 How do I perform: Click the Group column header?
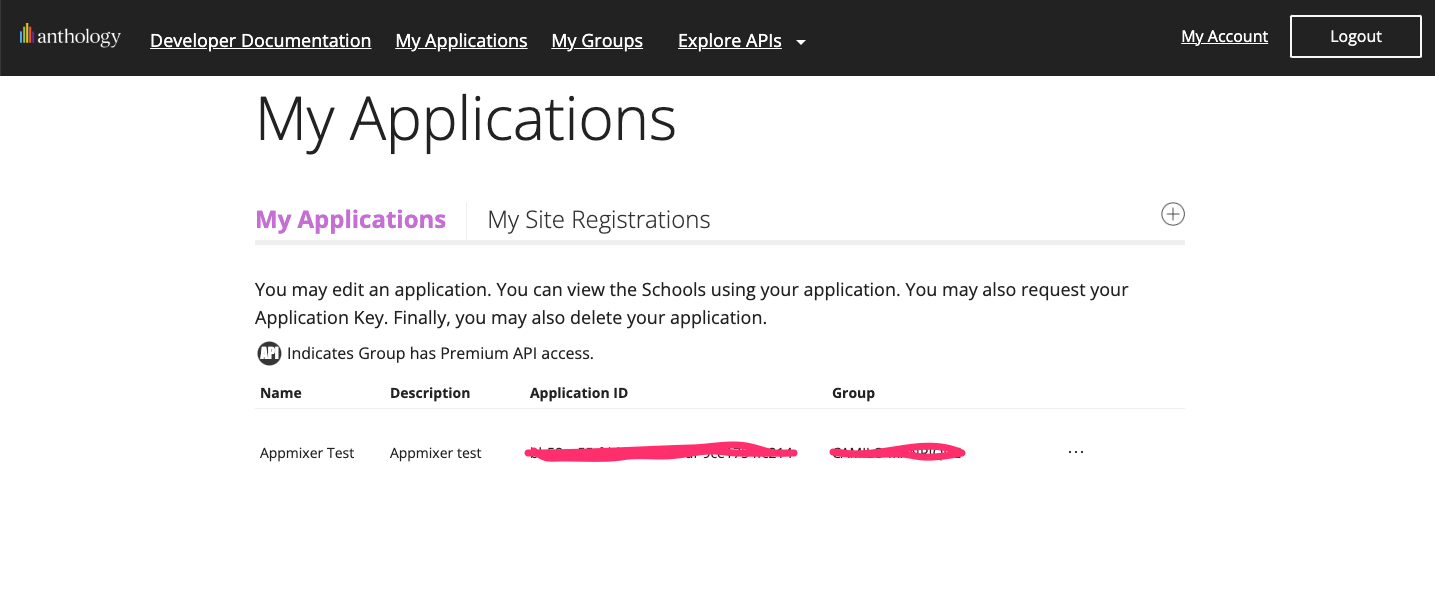(x=853, y=393)
